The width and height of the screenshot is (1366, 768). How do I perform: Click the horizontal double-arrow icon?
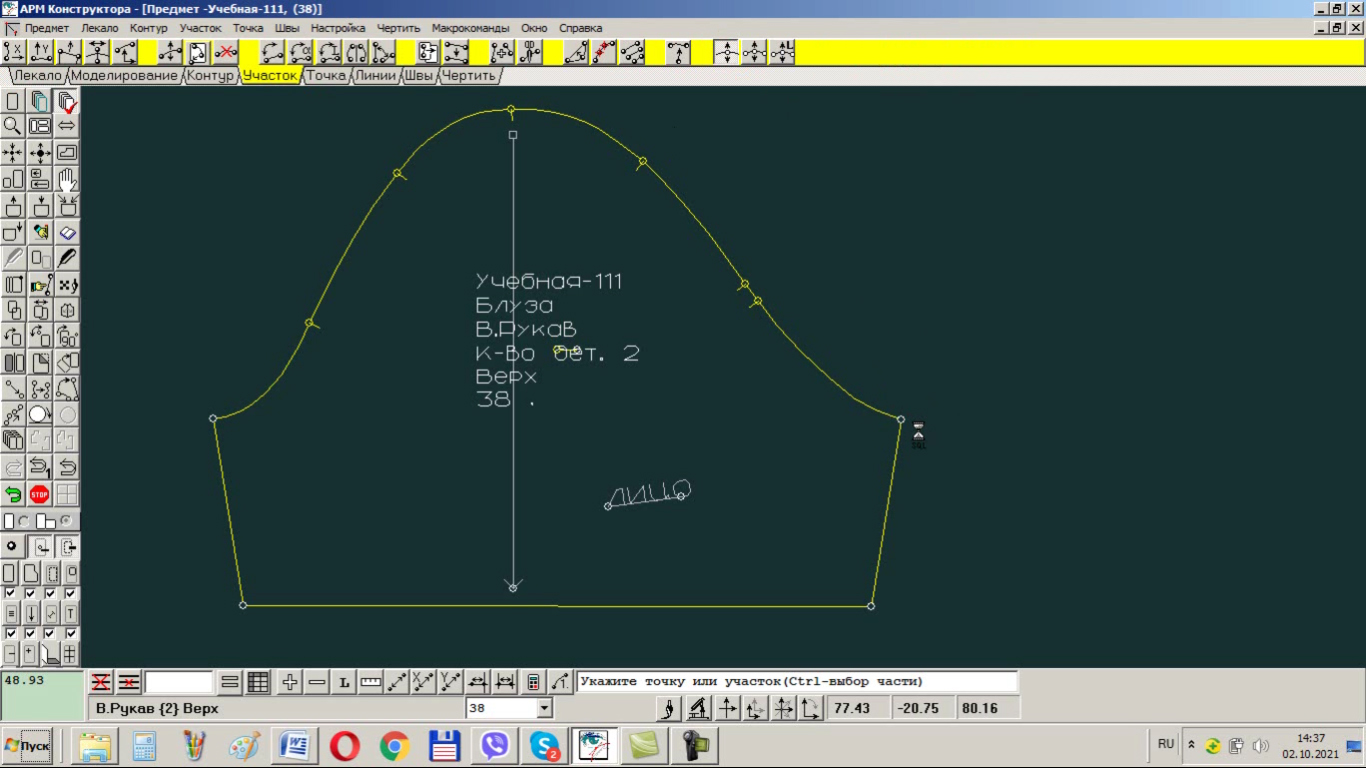tap(67, 126)
